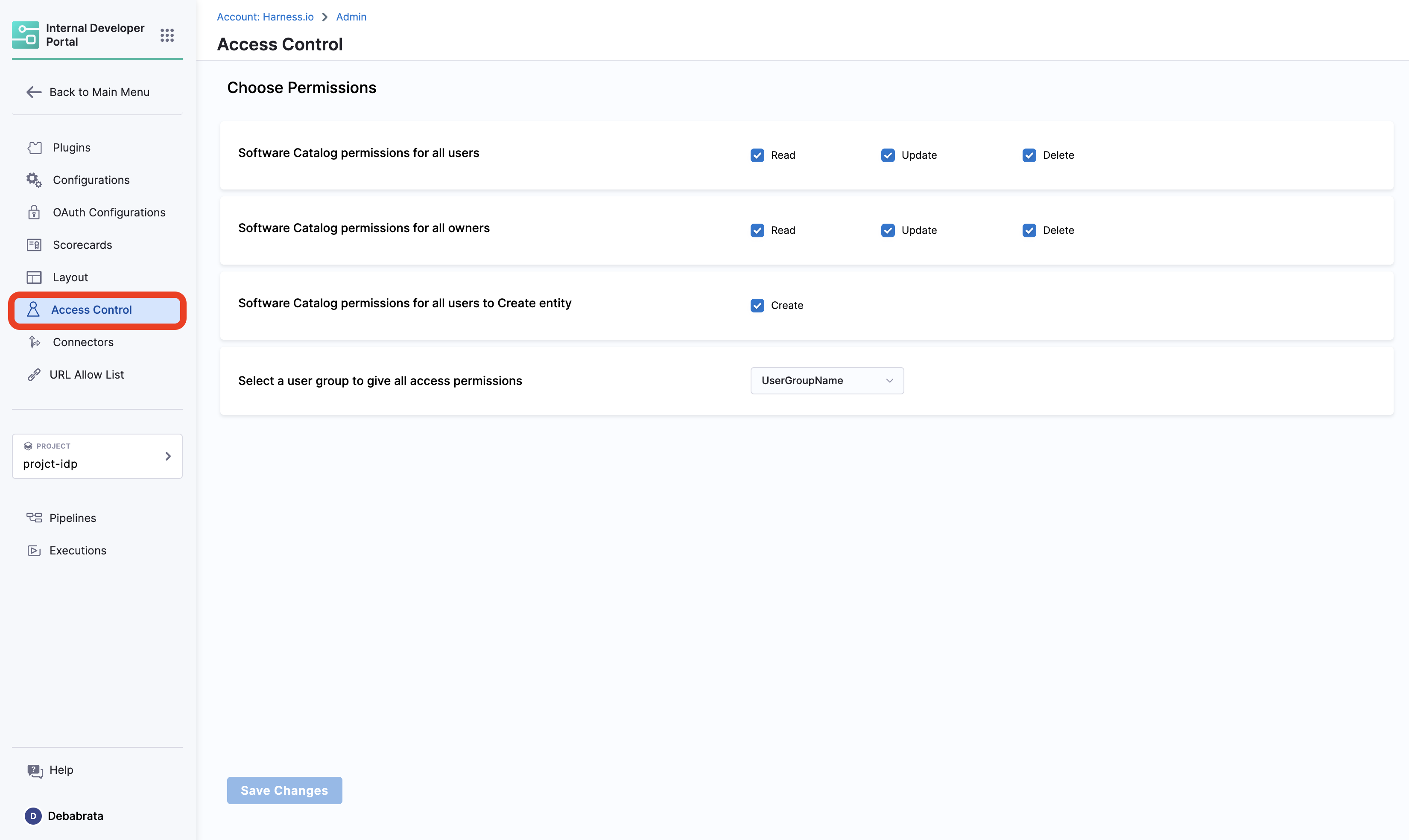Click the Scorecards icon in sidebar
Viewport: 1409px width, 840px height.
tap(34, 245)
